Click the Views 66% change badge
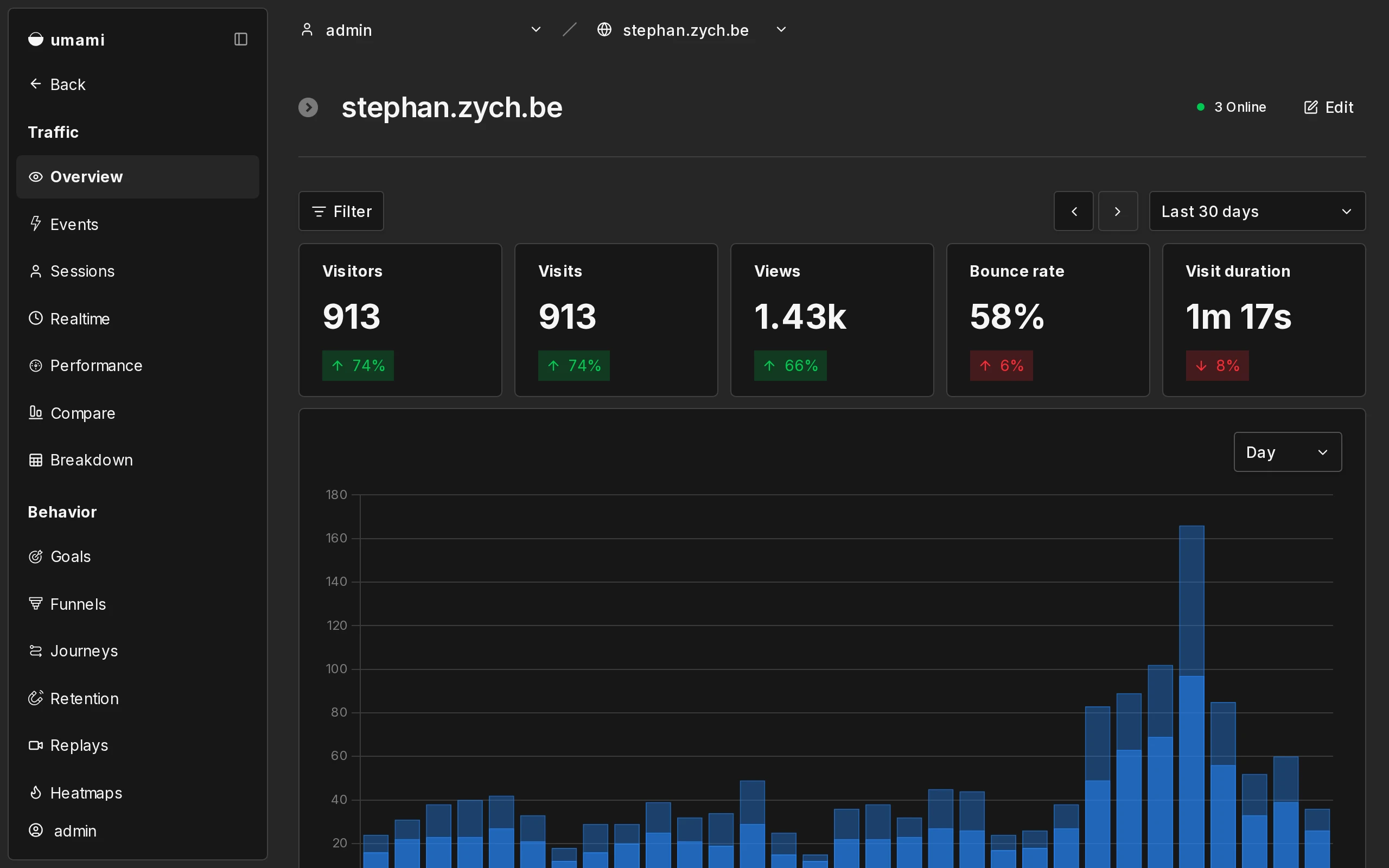This screenshot has width=1389, height=868. click(x=791, y=366)
